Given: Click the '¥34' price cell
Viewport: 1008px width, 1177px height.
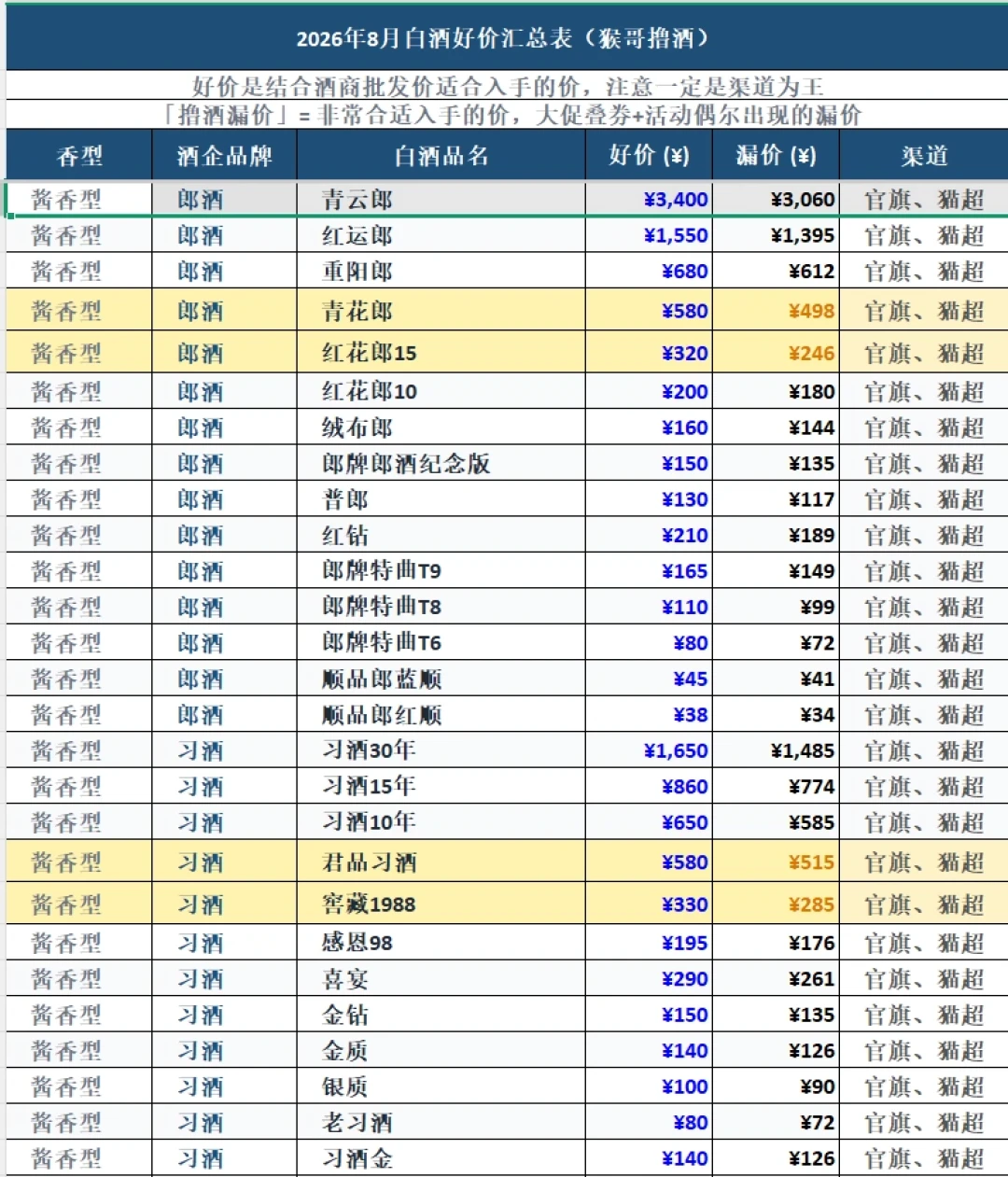Looking at the screenshot, I should pos(776,714).
